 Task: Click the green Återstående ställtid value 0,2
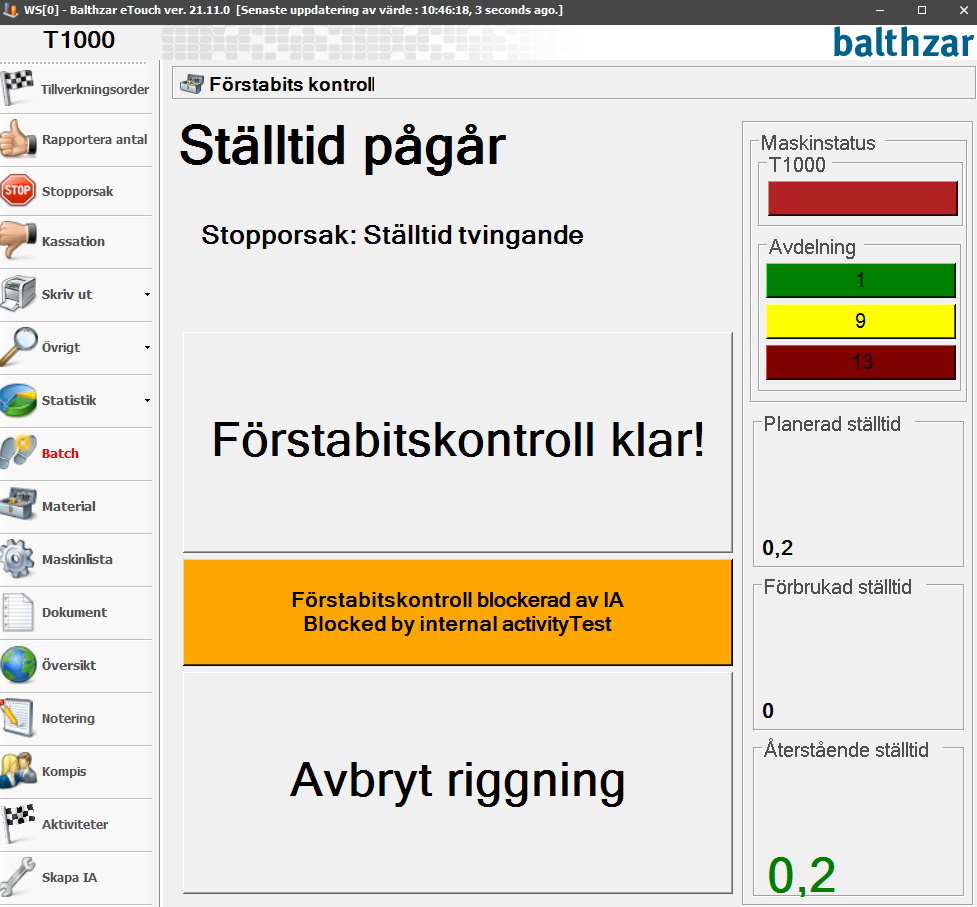pos(801,875)
